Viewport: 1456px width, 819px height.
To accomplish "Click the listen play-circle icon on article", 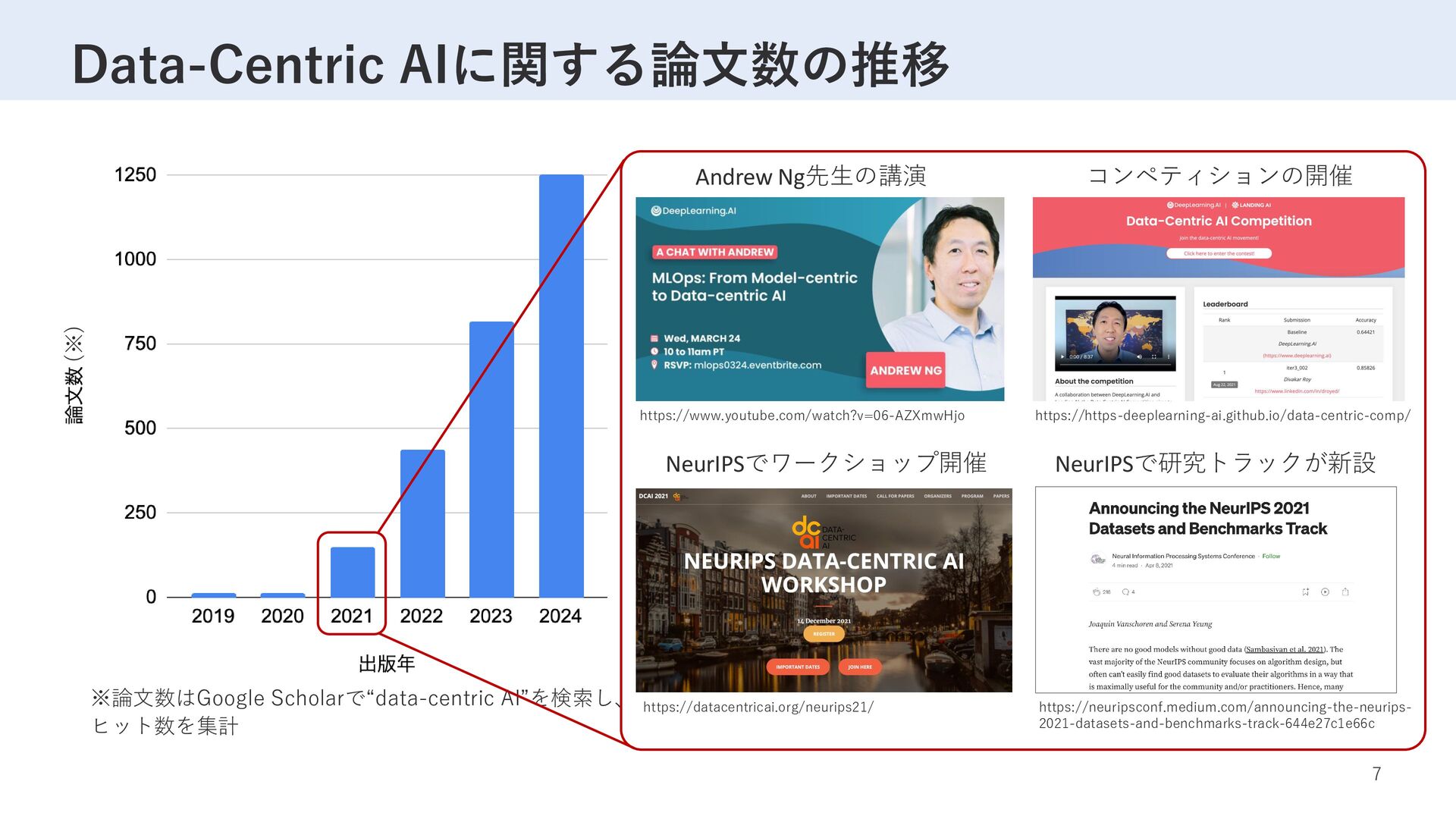I will (x=1325, y=591).
